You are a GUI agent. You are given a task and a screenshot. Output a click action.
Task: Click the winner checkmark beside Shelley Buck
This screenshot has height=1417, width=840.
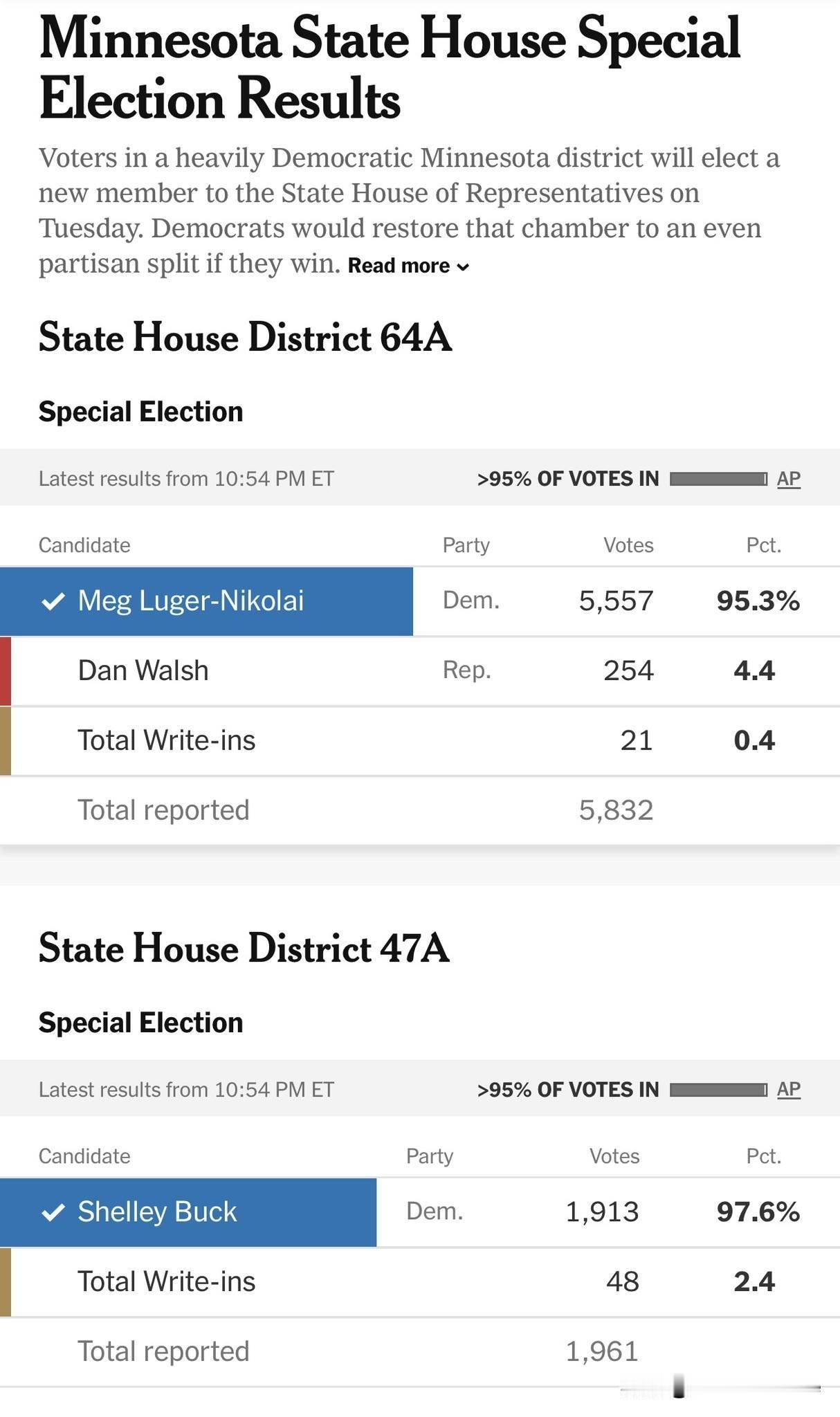[53, 1212]
